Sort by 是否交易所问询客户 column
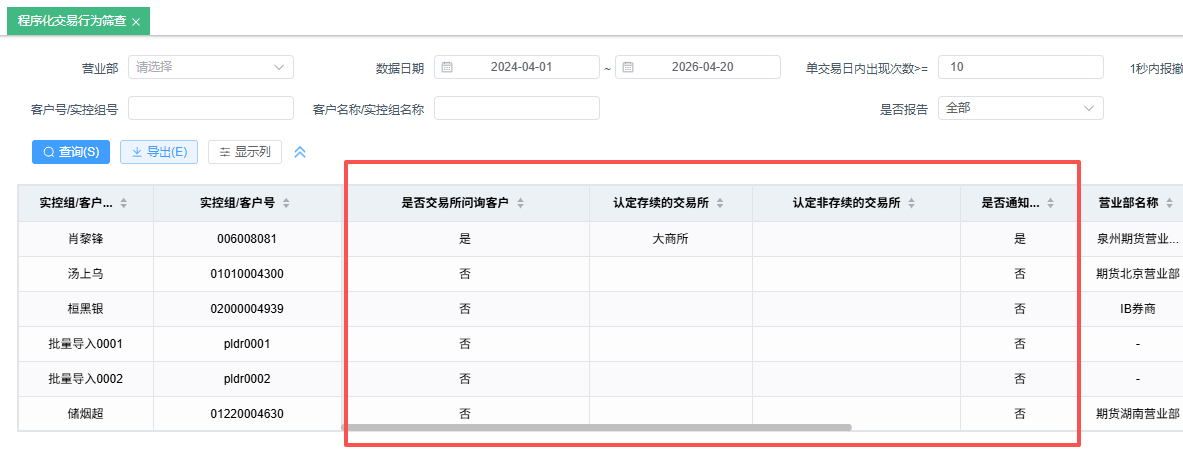This screenshot has width=1183, height=449. click(520, 203)
